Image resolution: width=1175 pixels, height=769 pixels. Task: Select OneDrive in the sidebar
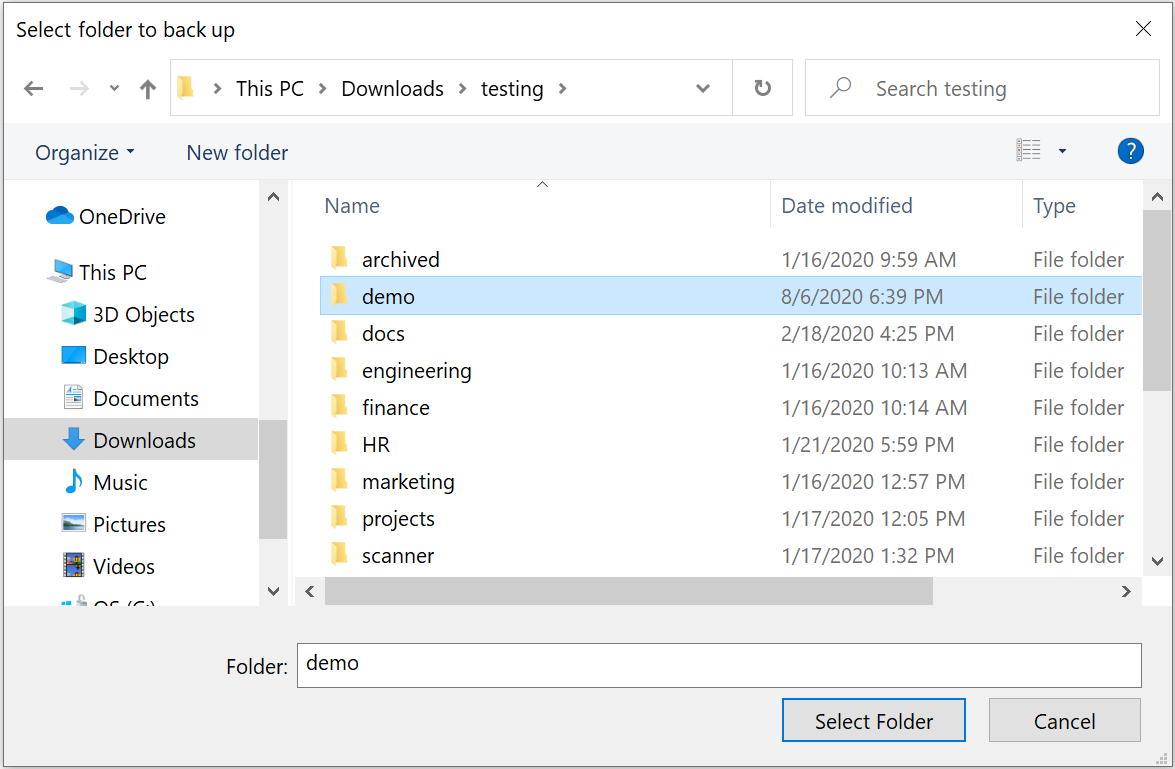[x=121, y=217]
